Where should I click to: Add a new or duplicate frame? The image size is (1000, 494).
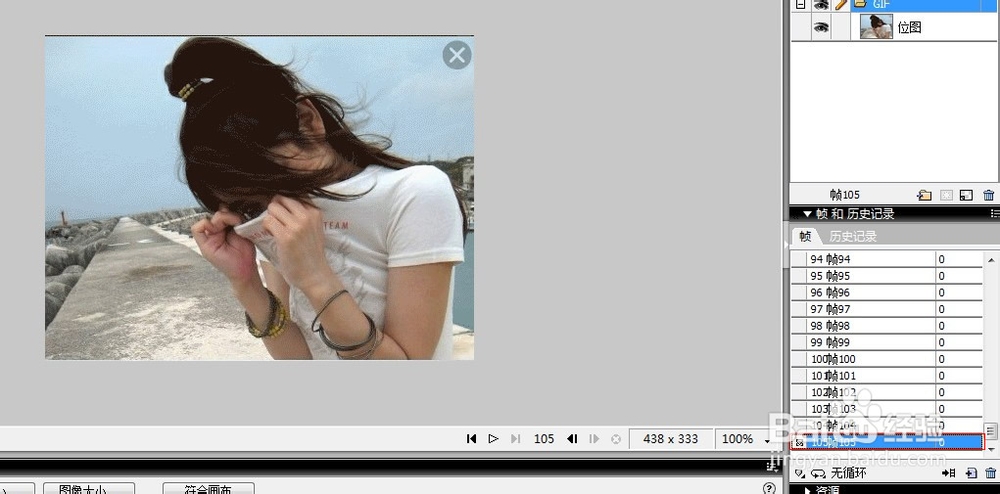(971, 473)
